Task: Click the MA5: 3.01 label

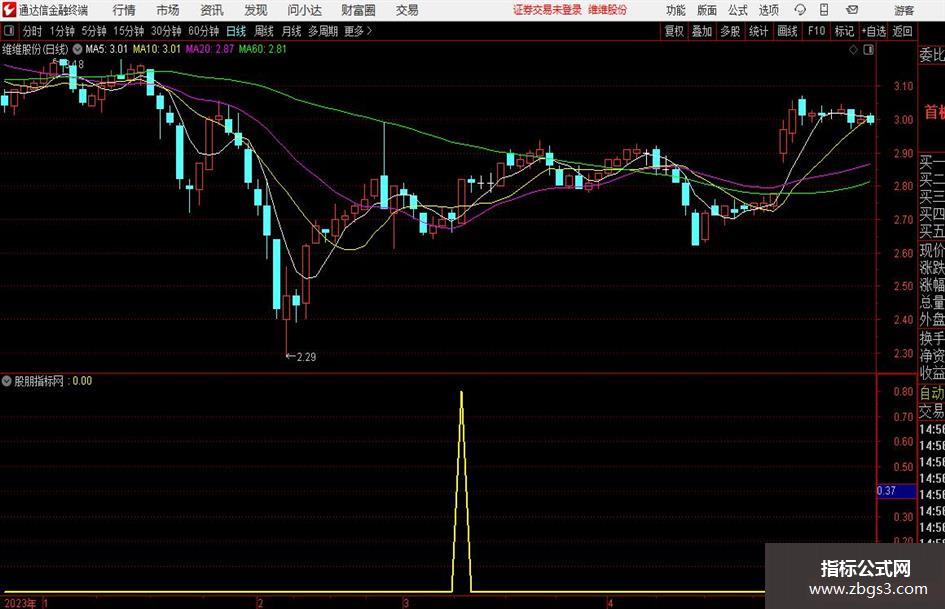Action: pyautogui.click(x=107, y=49)
